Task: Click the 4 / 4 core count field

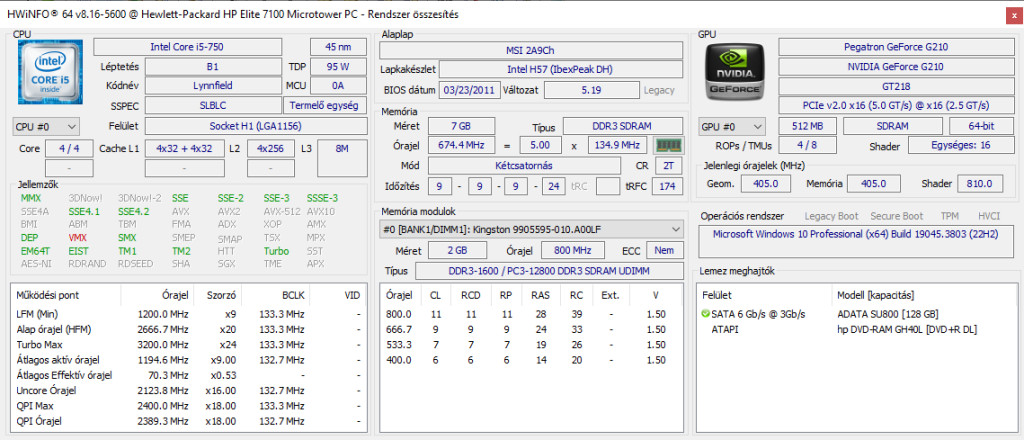Action: tap(69, 149)
